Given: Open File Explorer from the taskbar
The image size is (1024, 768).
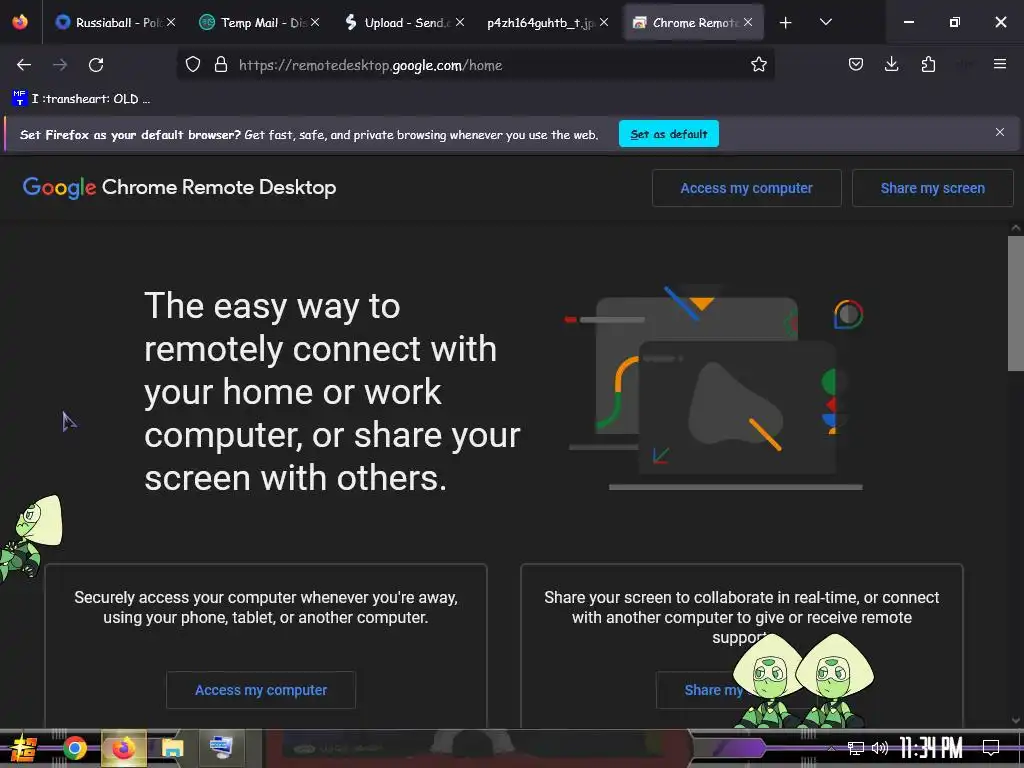Looking at the screenshot, I should coord(172,748).
